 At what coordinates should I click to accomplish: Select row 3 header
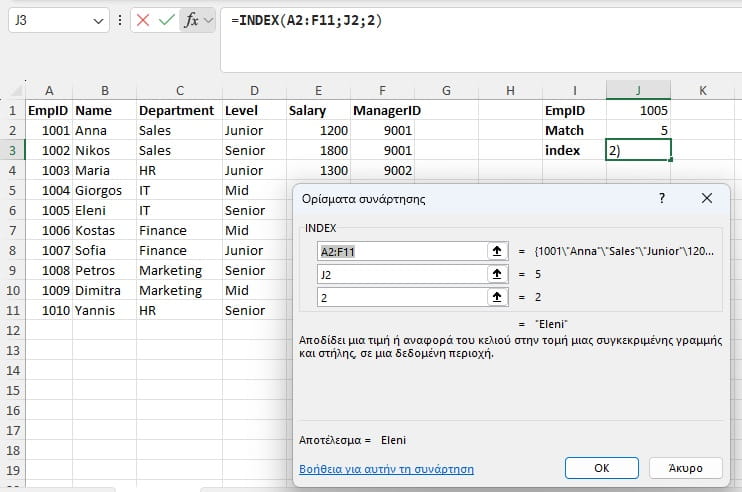click(x=12, y=150)
